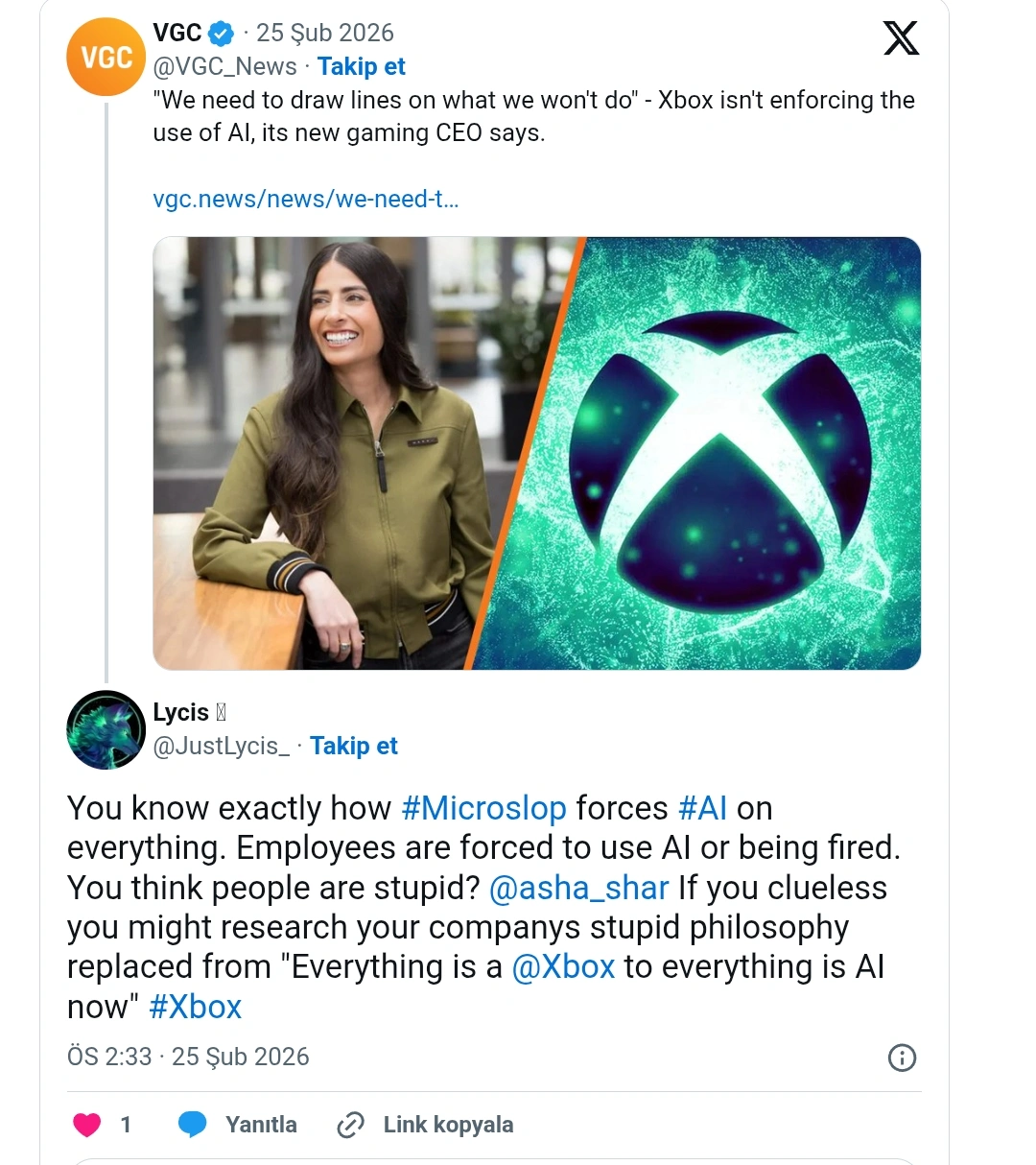This screenshot has width=1036, height=1165.
Task: Open the vgc.news article link
Action: click(305, 200)
